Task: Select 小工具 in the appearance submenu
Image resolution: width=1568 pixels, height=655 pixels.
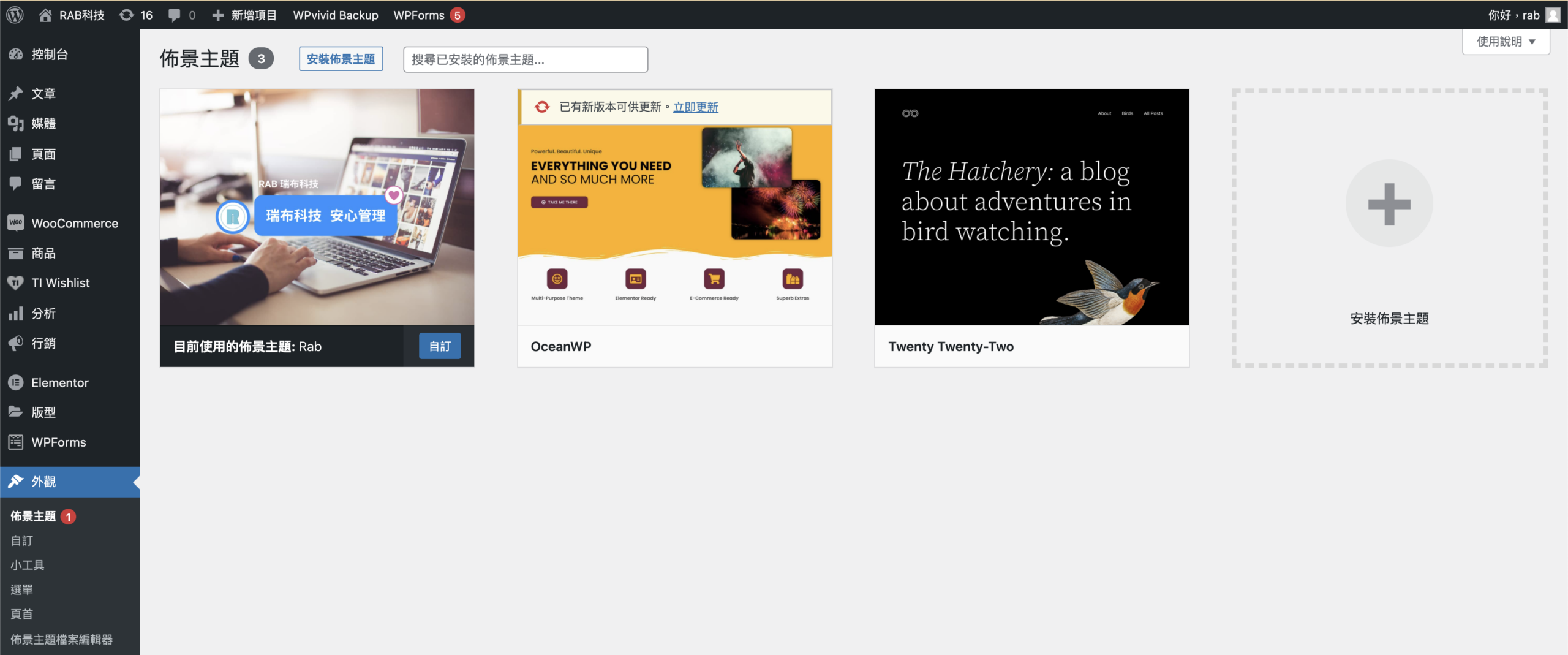Action: pyautogui.click(x=28, y=565)
